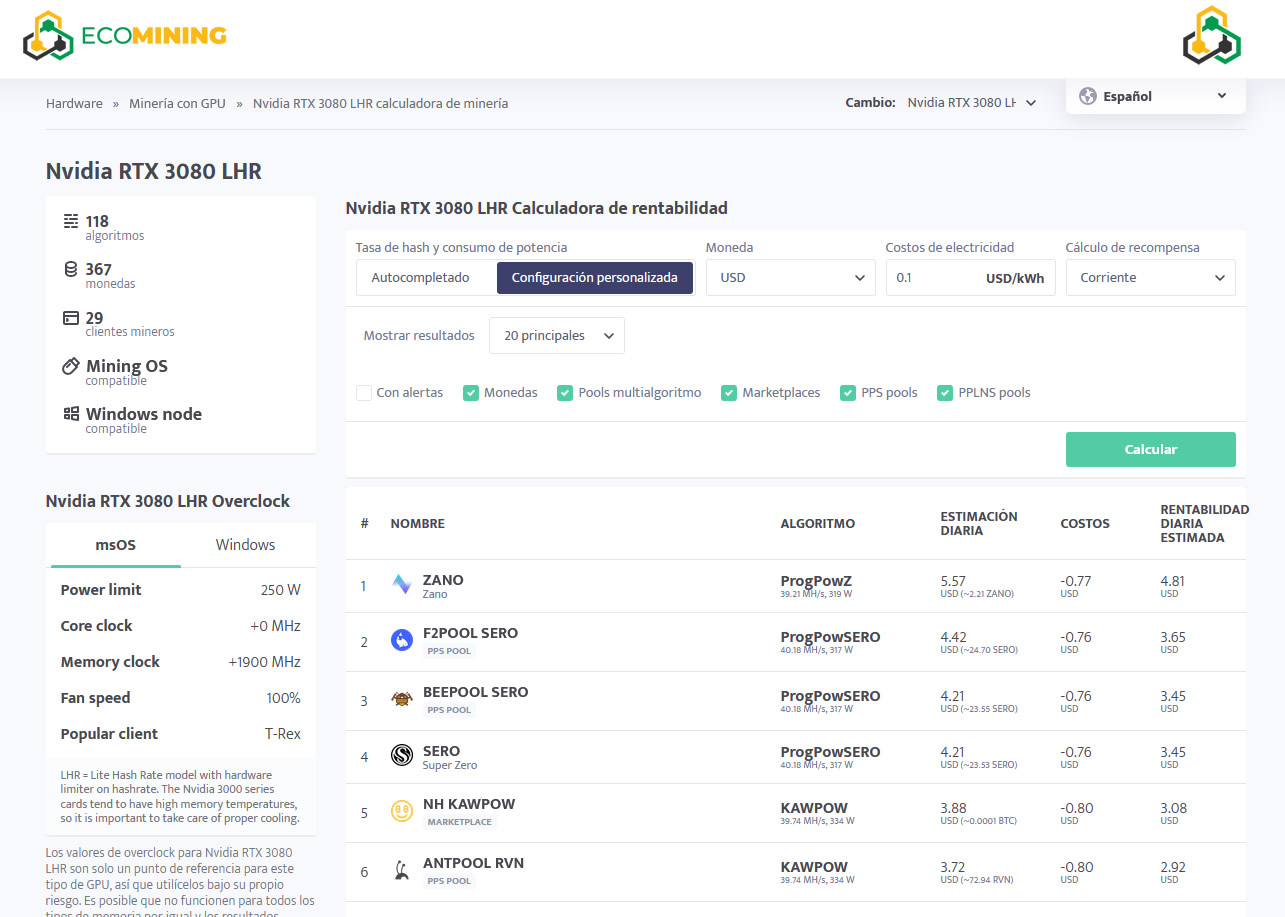The height and width of the screenshot is (917, 1285).
Task: Select Configuración personalizada option
Action: [595, 277]
